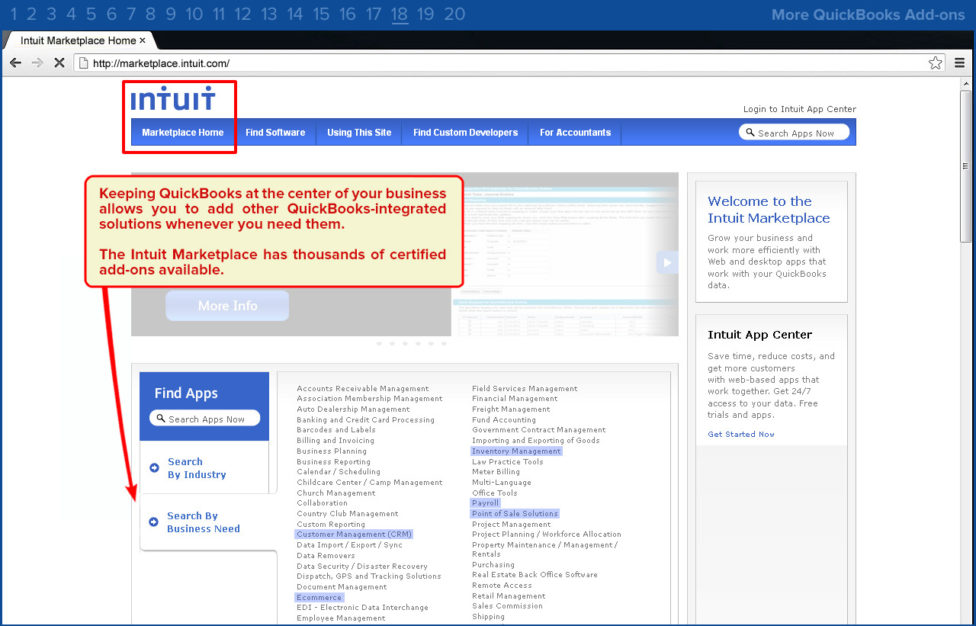Click the Search Apps Now box in the nav bar
This screenshot has width=976, height=626.
(x=794, y=133)
